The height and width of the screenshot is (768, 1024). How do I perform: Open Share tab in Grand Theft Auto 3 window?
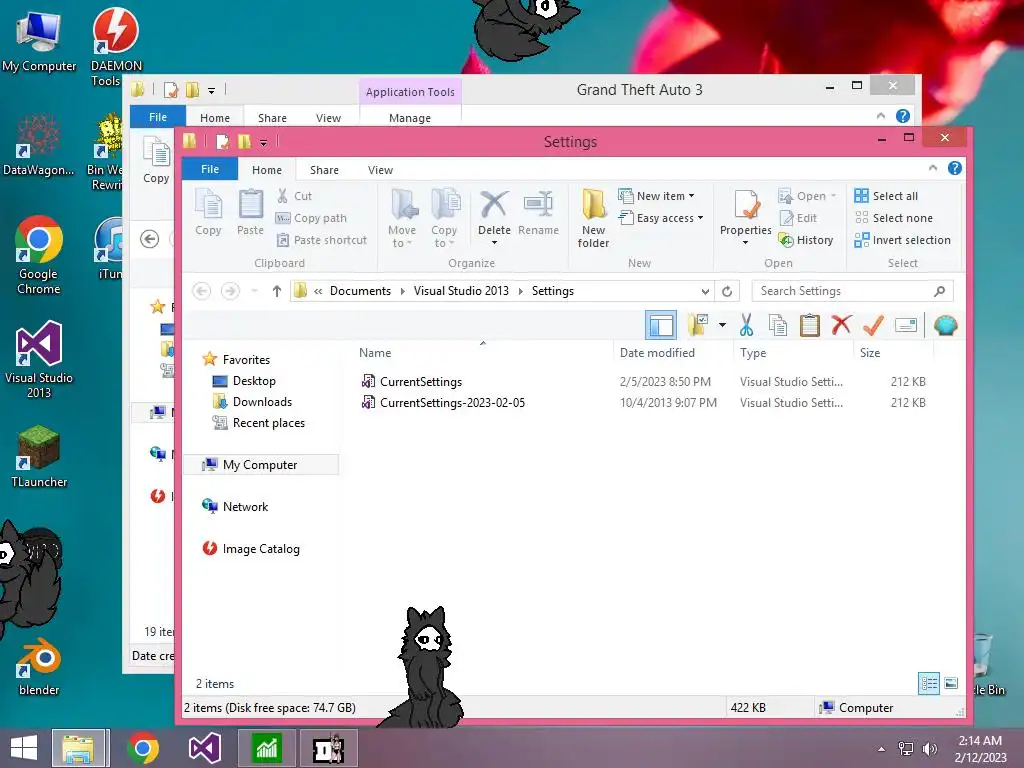tap(272, 118)
